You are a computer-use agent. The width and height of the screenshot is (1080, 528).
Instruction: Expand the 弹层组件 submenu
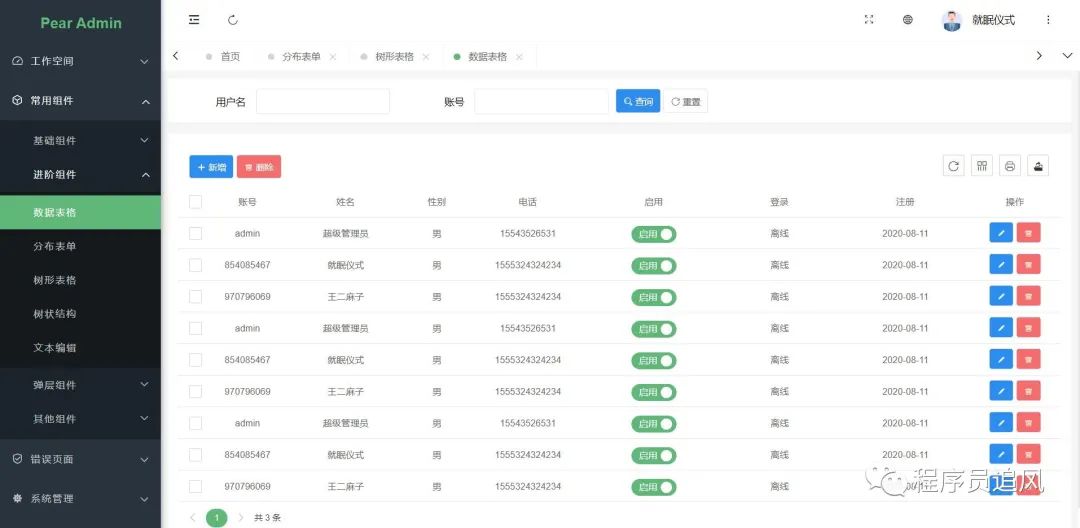click(x=81, y=385)
